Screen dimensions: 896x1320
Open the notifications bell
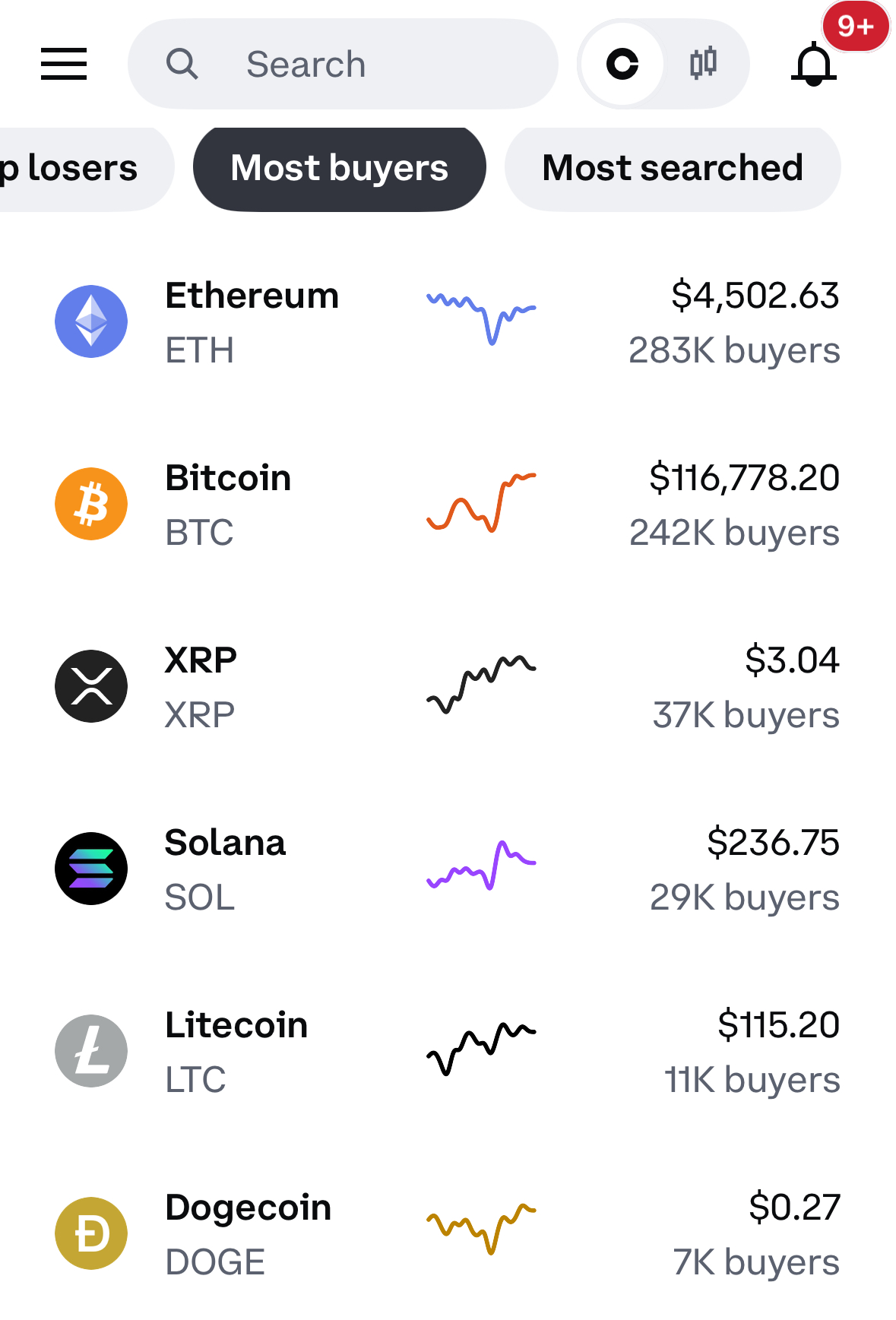coord(814,64)
